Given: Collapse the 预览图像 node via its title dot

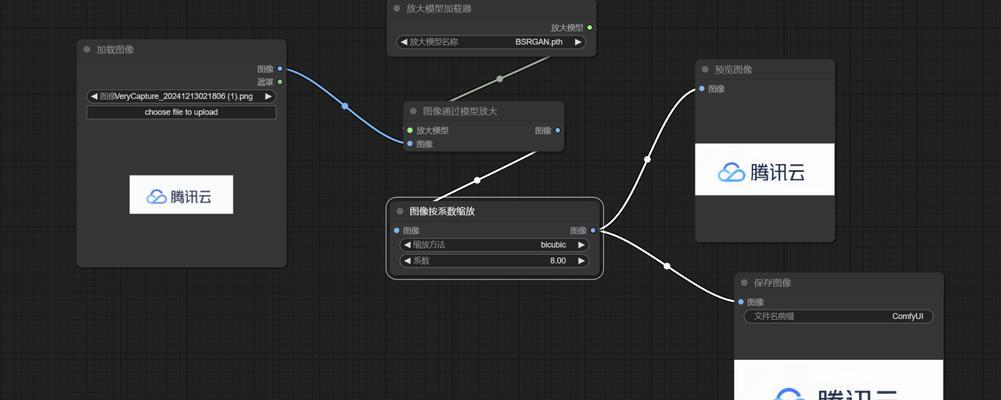Looking at the screenshot, I should click(705, 70).
